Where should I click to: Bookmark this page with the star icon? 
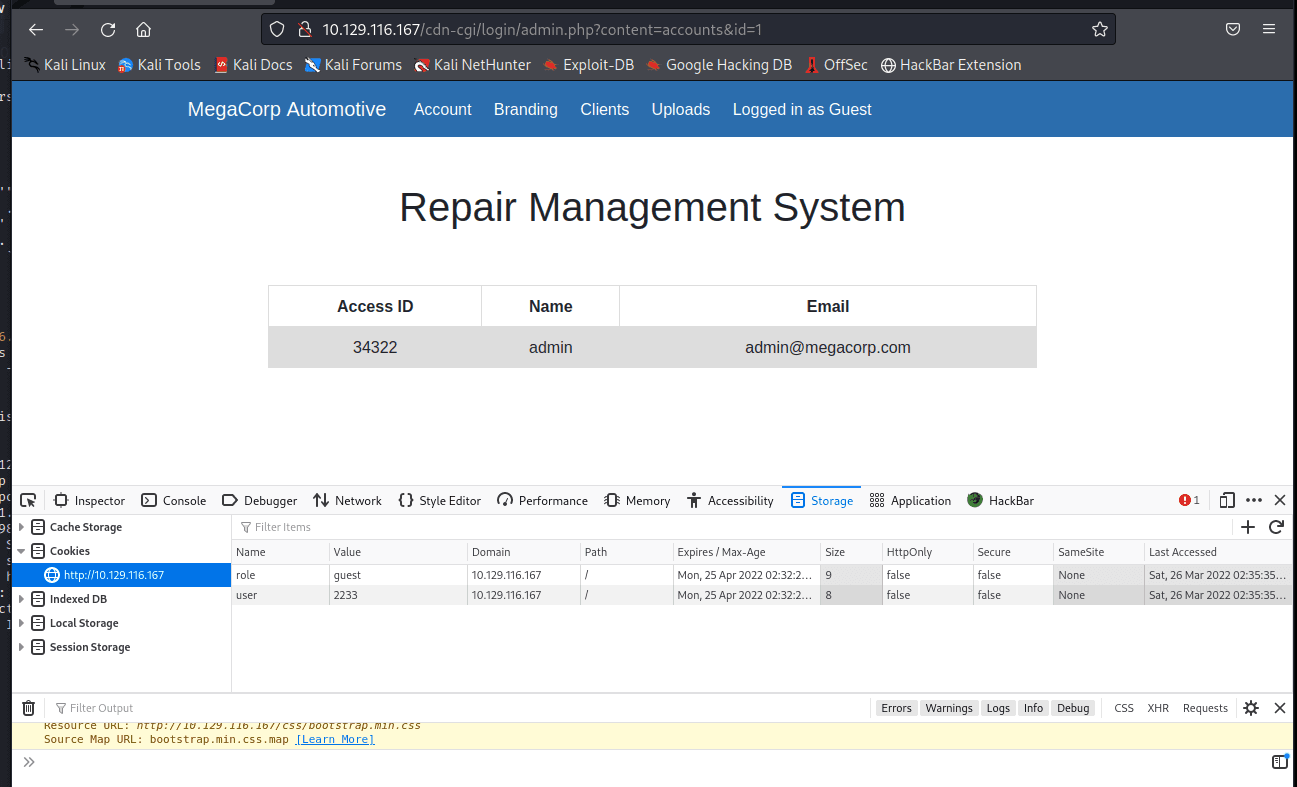1099,29
